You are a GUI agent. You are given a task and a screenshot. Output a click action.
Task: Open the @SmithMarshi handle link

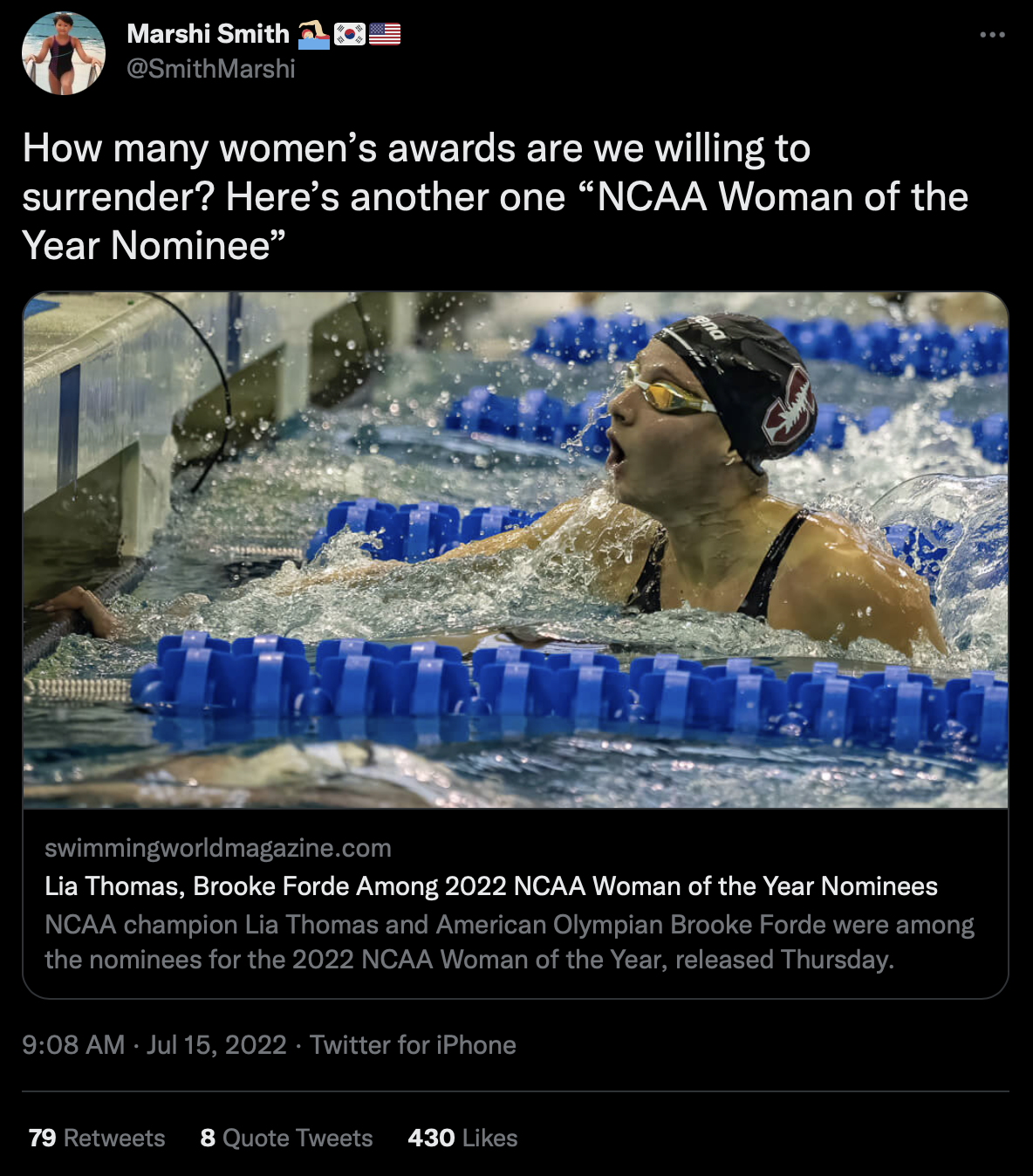point(211,69)
